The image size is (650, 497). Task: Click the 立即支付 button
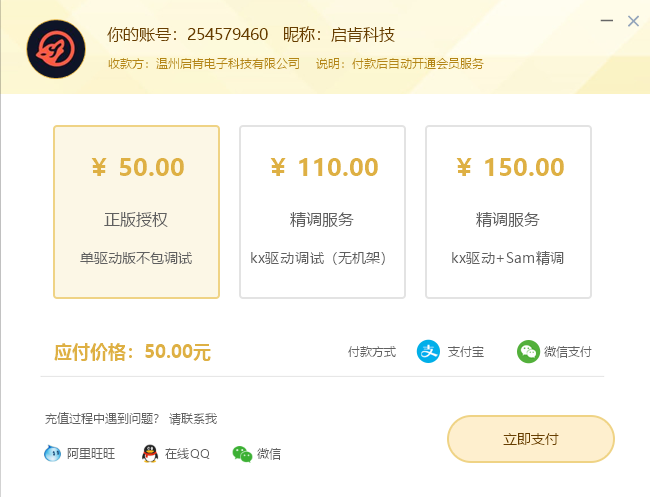pyautogui.click(x=531, y=439)
